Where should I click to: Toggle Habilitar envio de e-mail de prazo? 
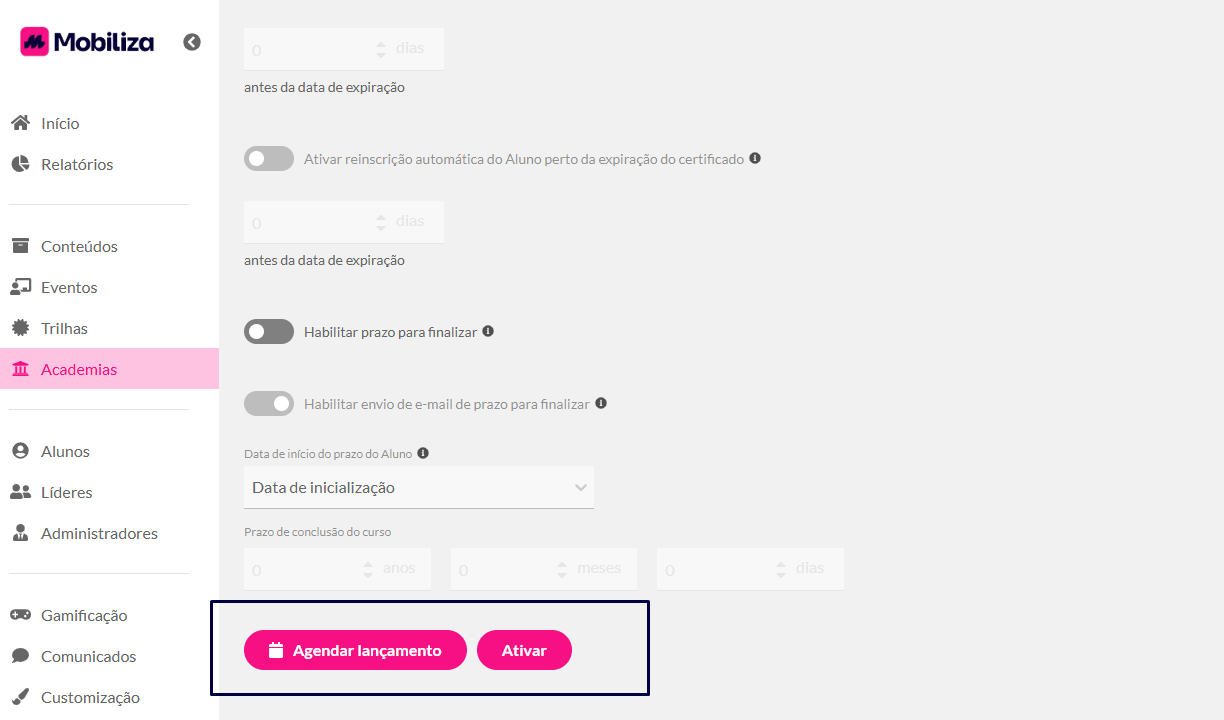269,404
